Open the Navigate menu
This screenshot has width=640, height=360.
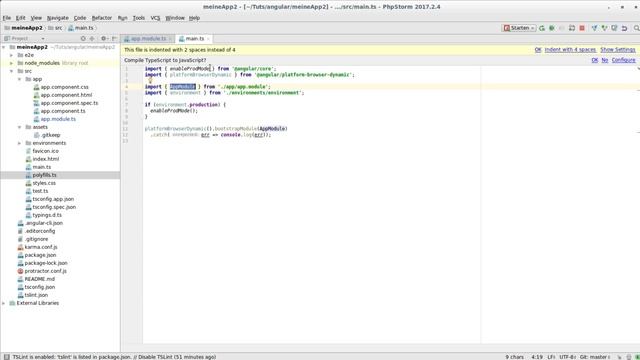coord(58,18)
